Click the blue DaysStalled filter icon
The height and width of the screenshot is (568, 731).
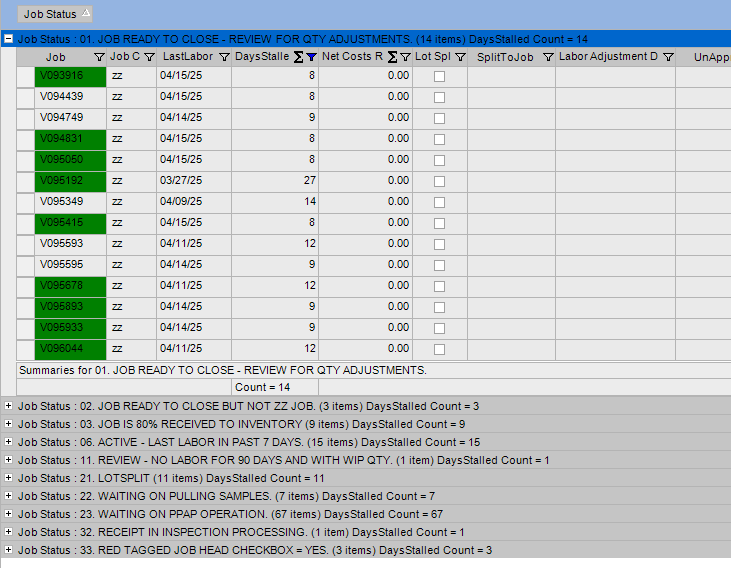[311, 57]
